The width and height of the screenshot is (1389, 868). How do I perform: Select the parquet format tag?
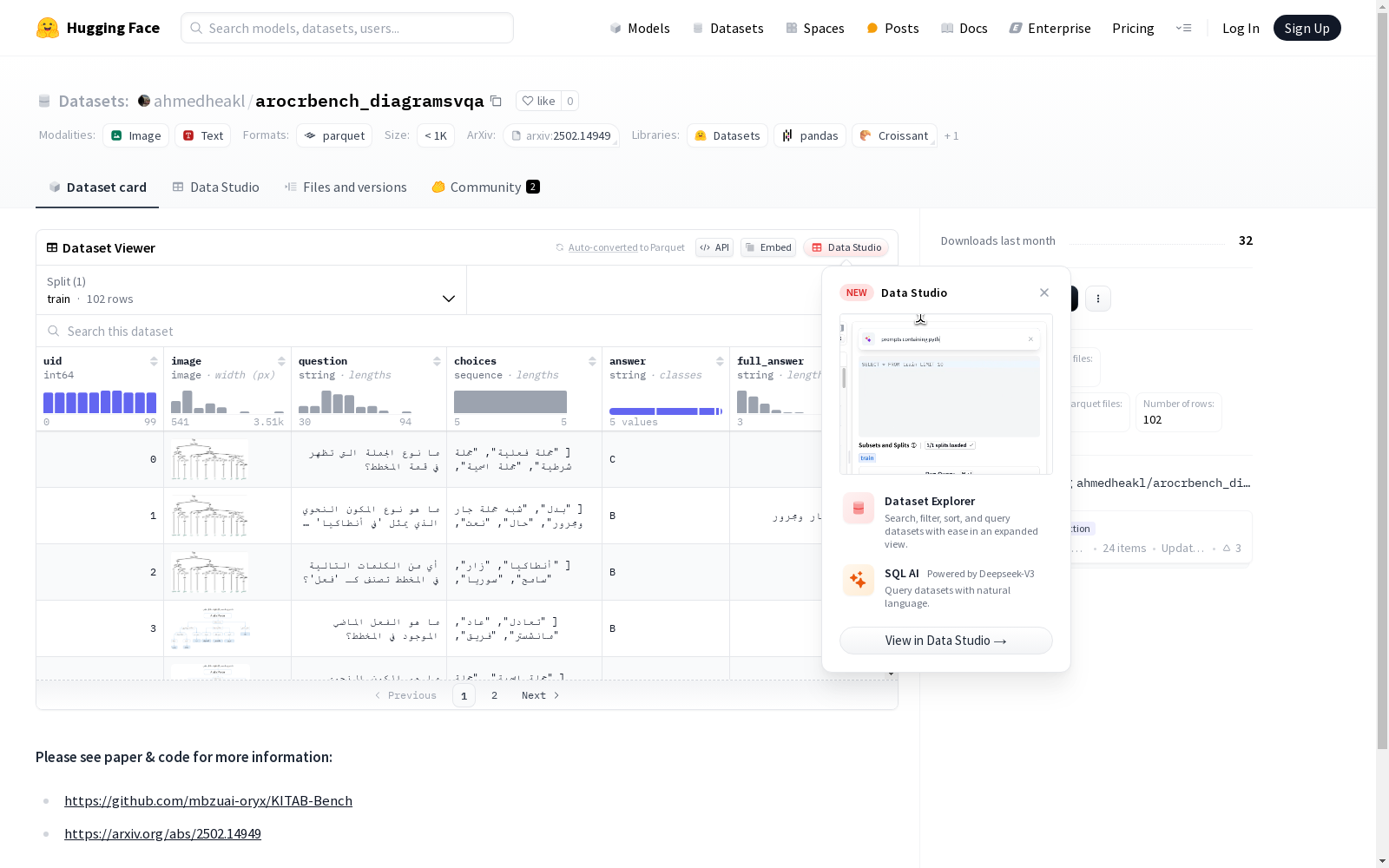tap(334, 135)
